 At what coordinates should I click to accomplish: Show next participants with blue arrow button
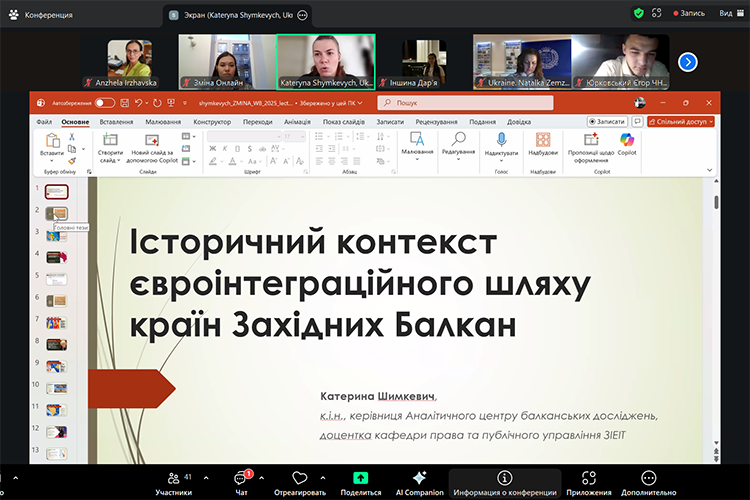click(688, 62)
